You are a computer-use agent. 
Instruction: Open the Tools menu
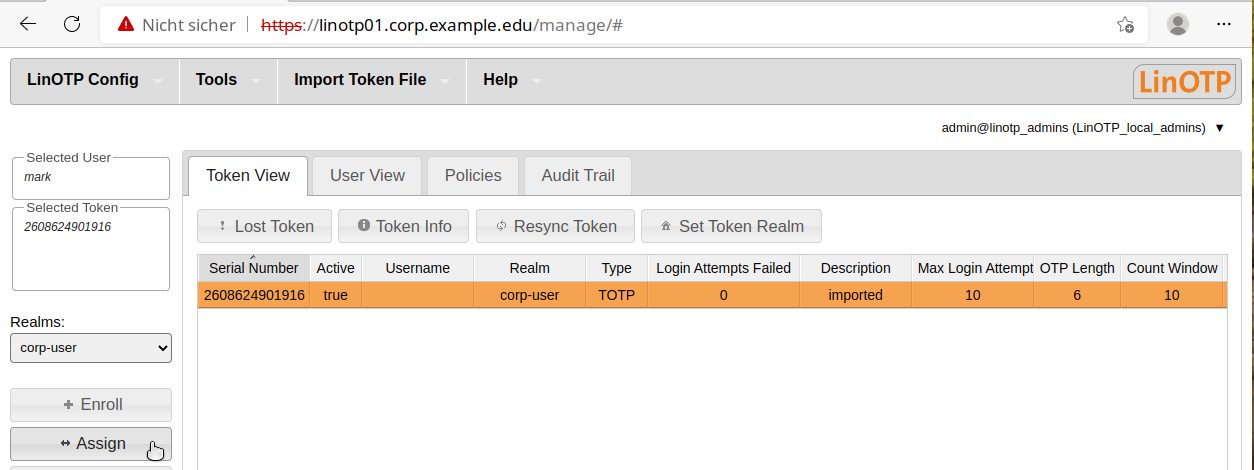227,80
